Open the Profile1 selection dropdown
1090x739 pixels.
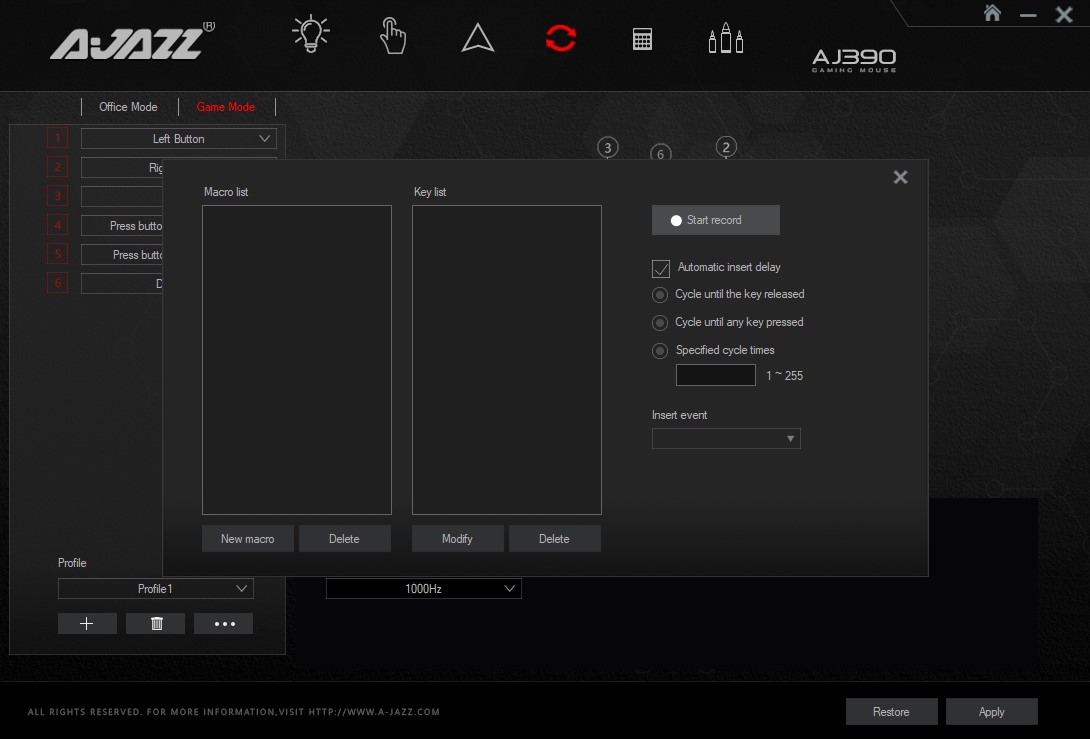(x=155, y=588)
